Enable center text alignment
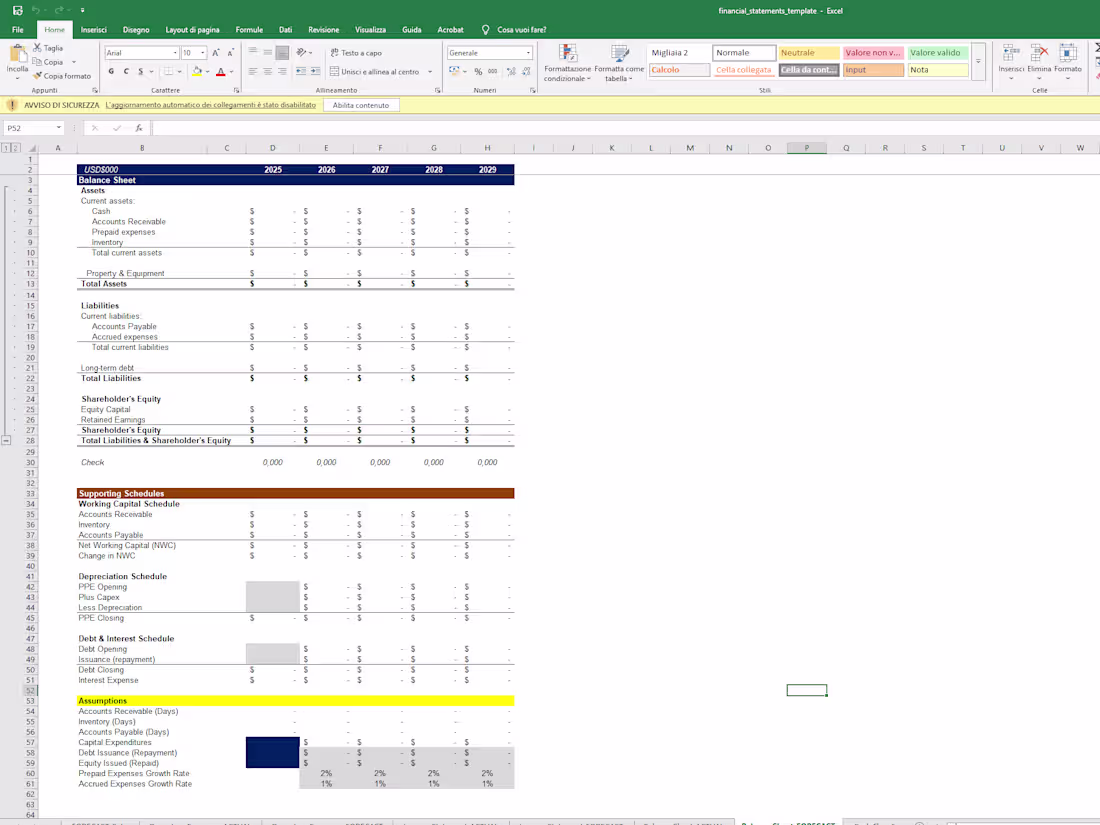 [266, 71]
